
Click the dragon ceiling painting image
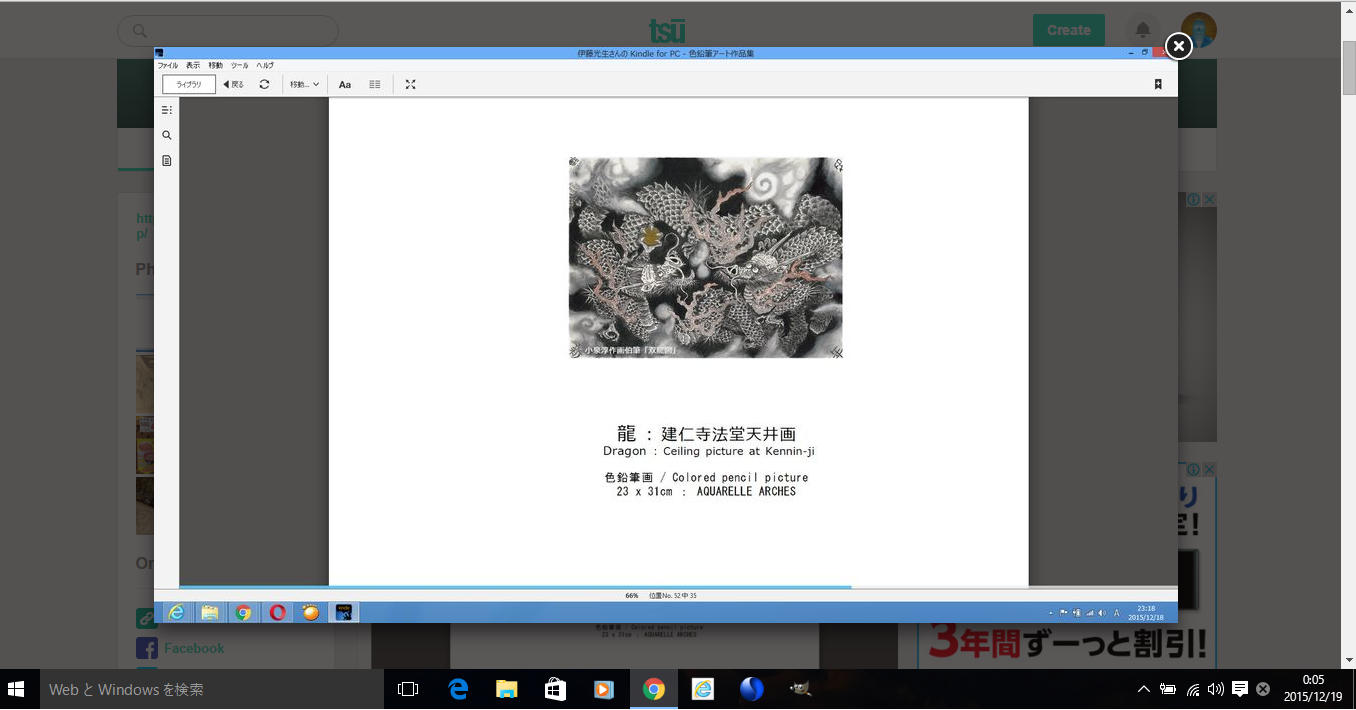tap(706, 258)
